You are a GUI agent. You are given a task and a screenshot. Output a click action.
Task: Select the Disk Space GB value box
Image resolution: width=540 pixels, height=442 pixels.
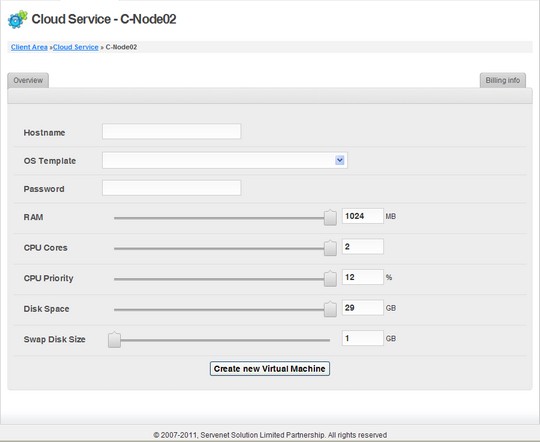(363, 308)
